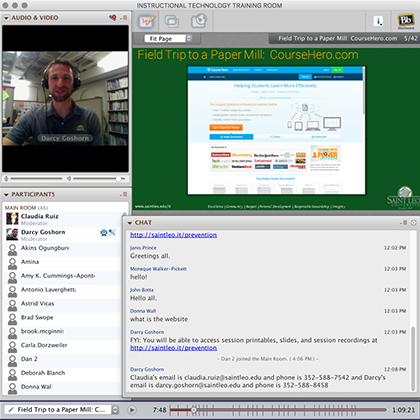Screen dimensions: 420x420
Task: Collapse the Audio & Video panel
Action: [6, 18]
